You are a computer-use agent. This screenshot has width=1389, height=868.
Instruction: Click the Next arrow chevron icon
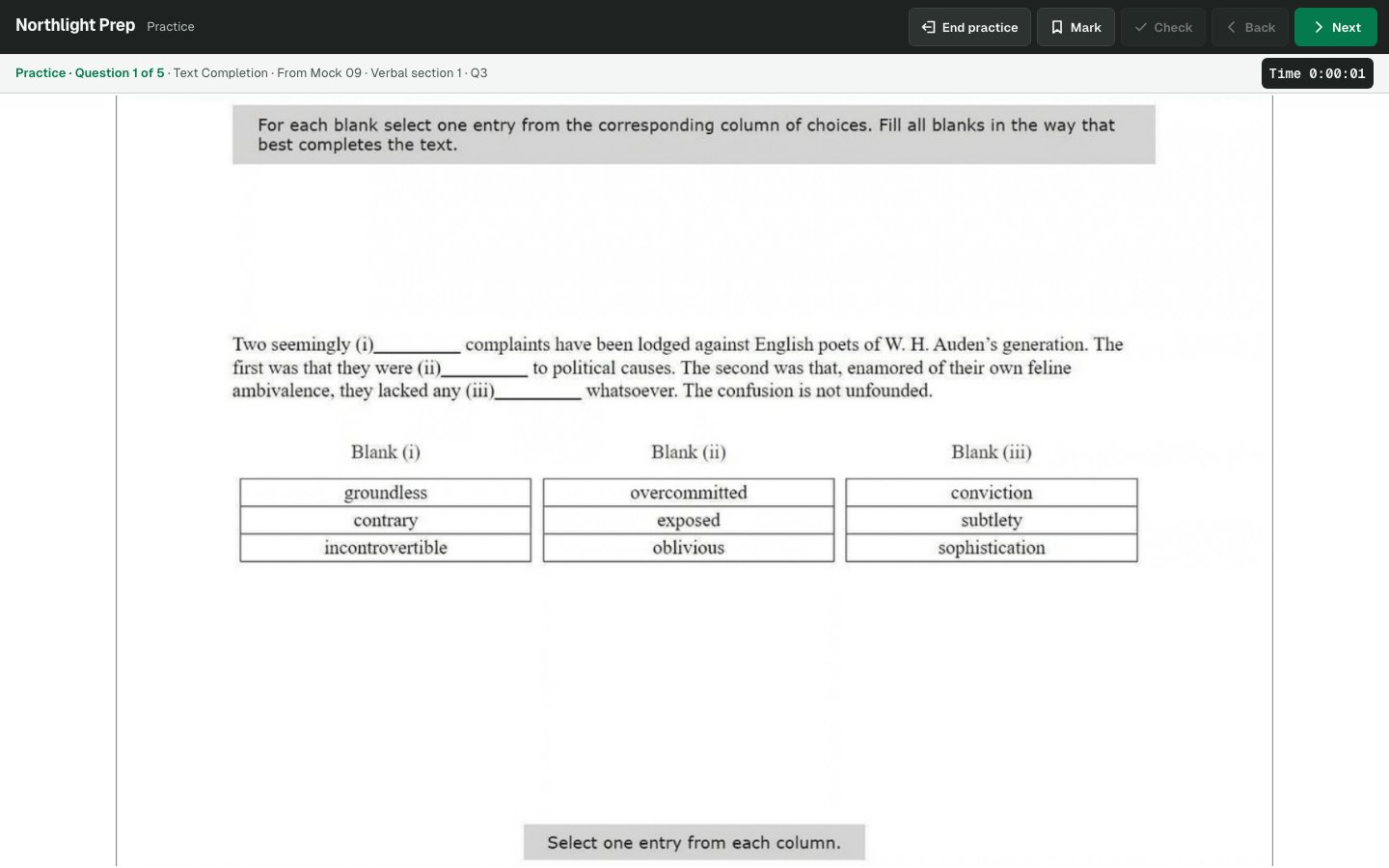[x=1318, y=27]
